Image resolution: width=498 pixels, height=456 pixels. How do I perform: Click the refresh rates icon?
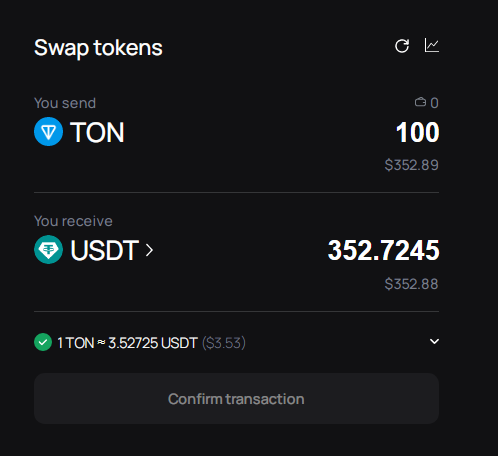point(402,46)
